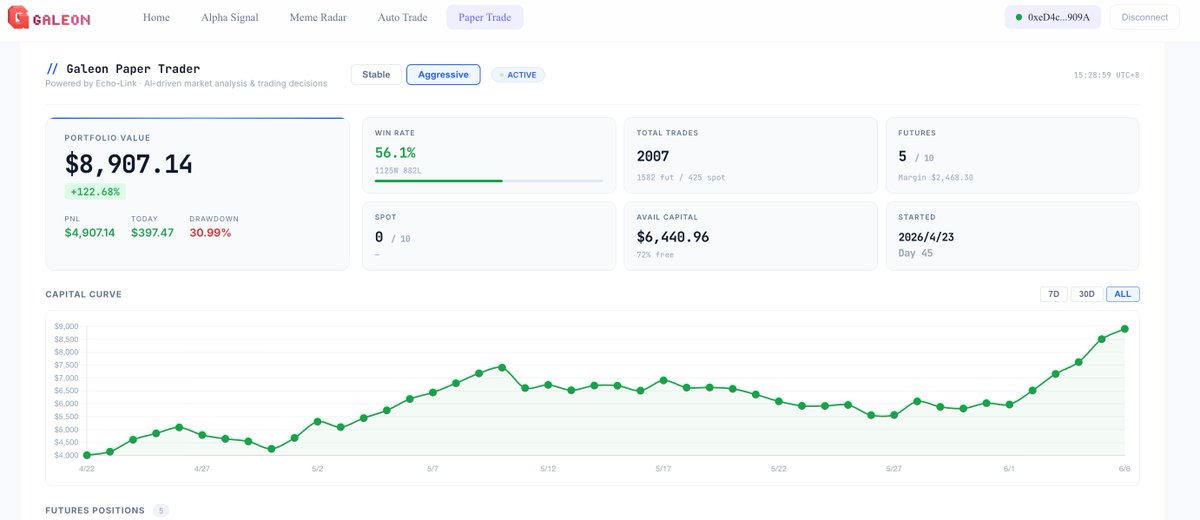Image resolution: width=1200 pixels, height=520 pixels.
Task: Click the win rate progress bar
Action: [x=489, y=181]
